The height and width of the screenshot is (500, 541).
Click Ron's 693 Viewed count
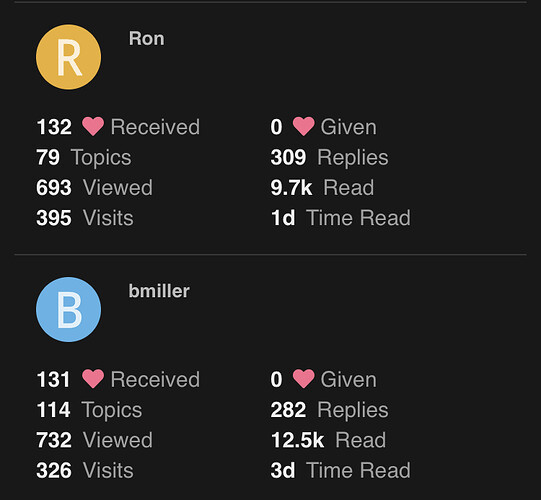tap(95, 187)
